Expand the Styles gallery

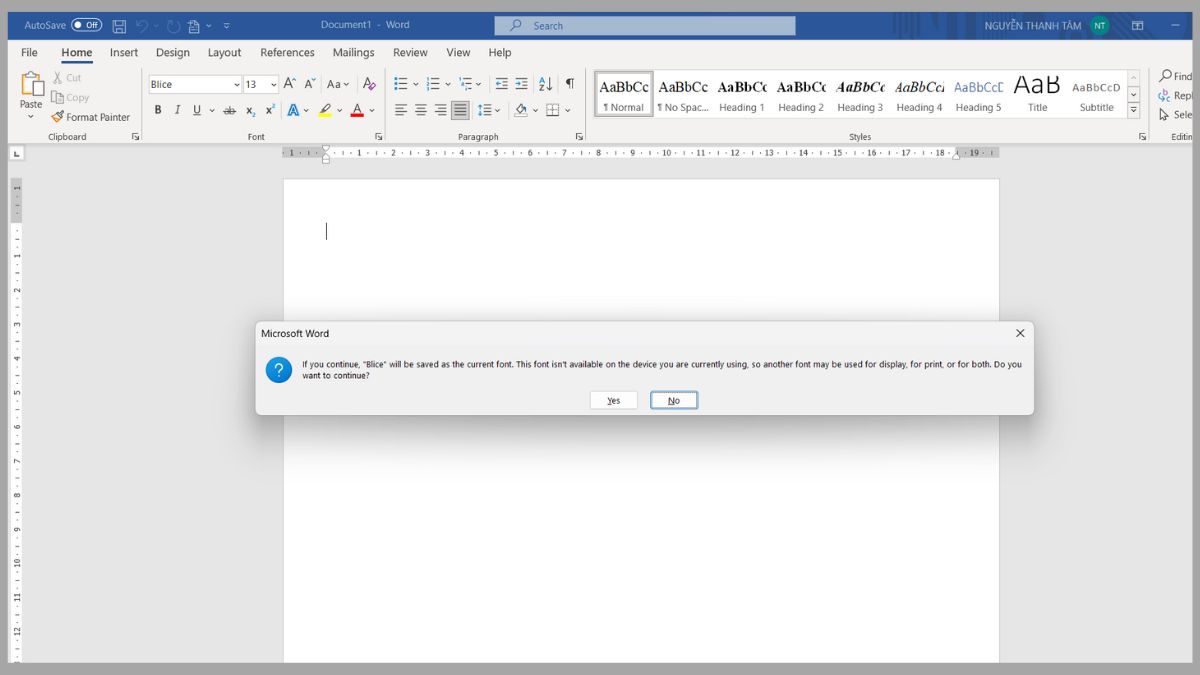pyautogui.click(x=1133, y=110)
